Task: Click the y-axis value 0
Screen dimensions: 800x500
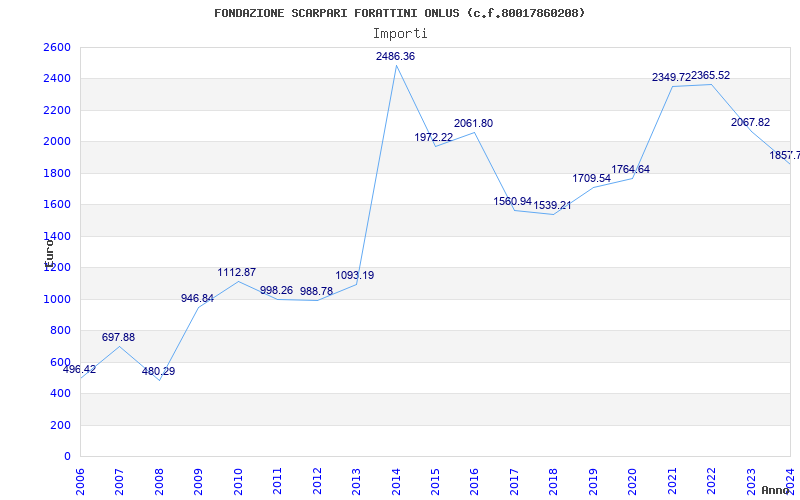Action: (67, 457)
